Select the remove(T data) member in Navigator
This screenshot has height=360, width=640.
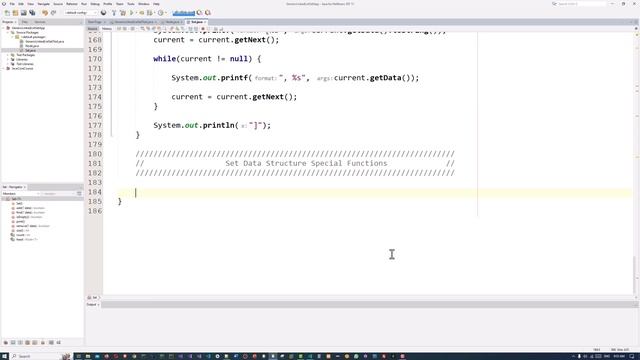31,226
